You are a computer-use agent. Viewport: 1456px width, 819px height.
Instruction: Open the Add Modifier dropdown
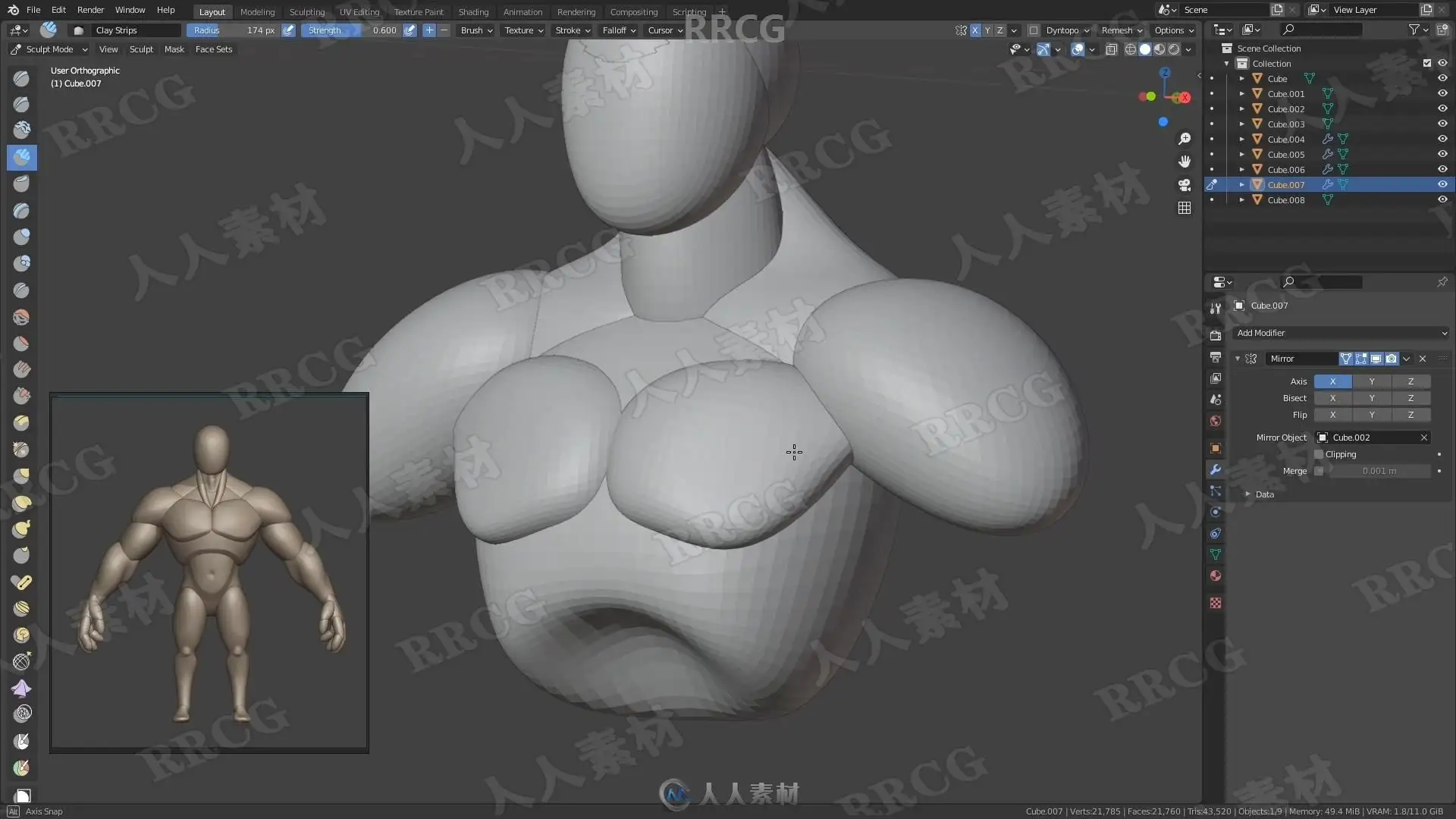tap(1341, 333)
